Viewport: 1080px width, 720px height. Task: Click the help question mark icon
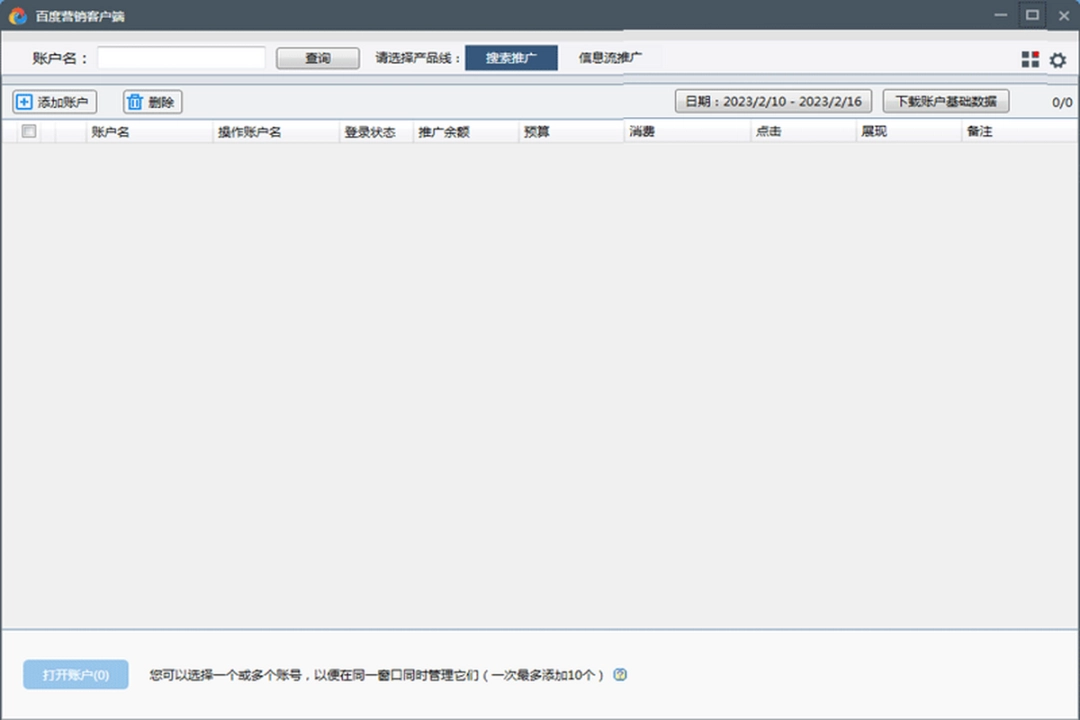tap(619, 675)
